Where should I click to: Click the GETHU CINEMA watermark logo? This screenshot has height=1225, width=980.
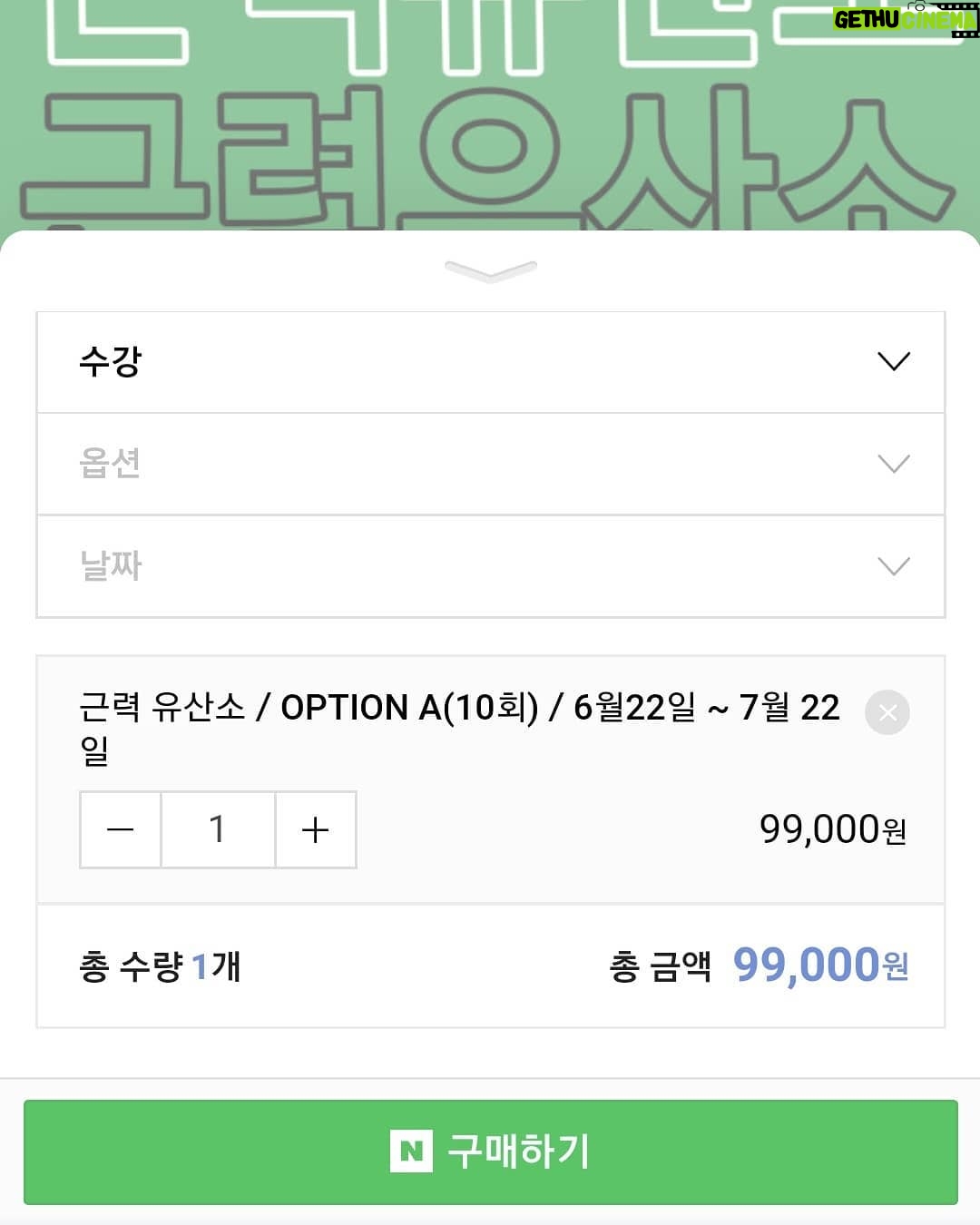pos(905,18)
